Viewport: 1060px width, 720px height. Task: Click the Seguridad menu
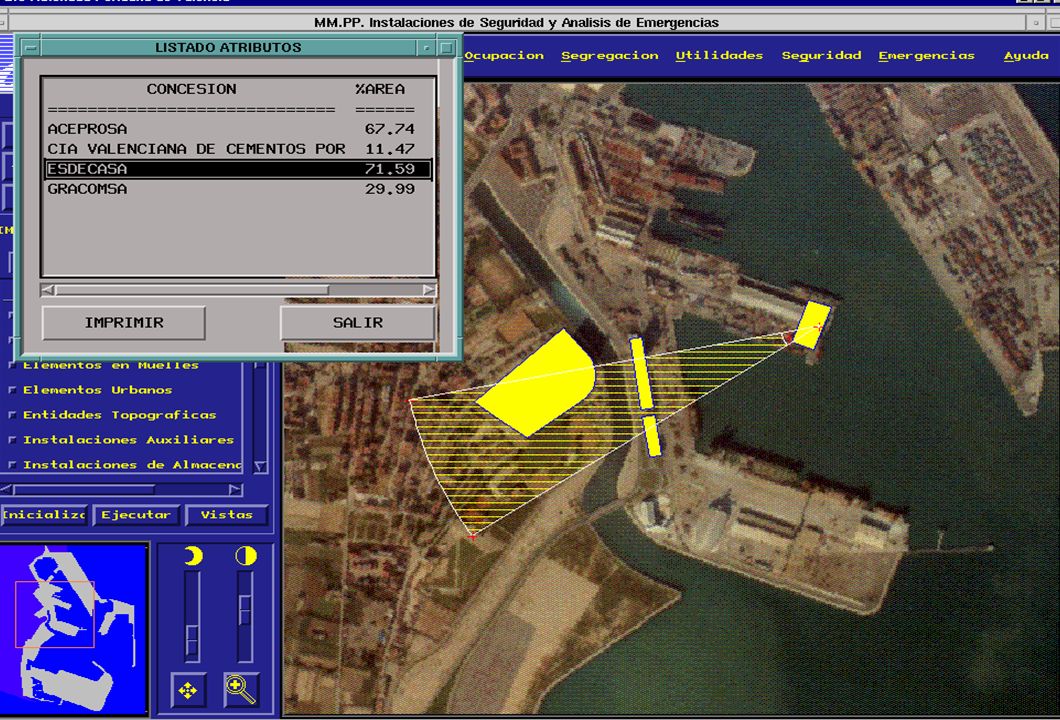(x=821, y=55)
